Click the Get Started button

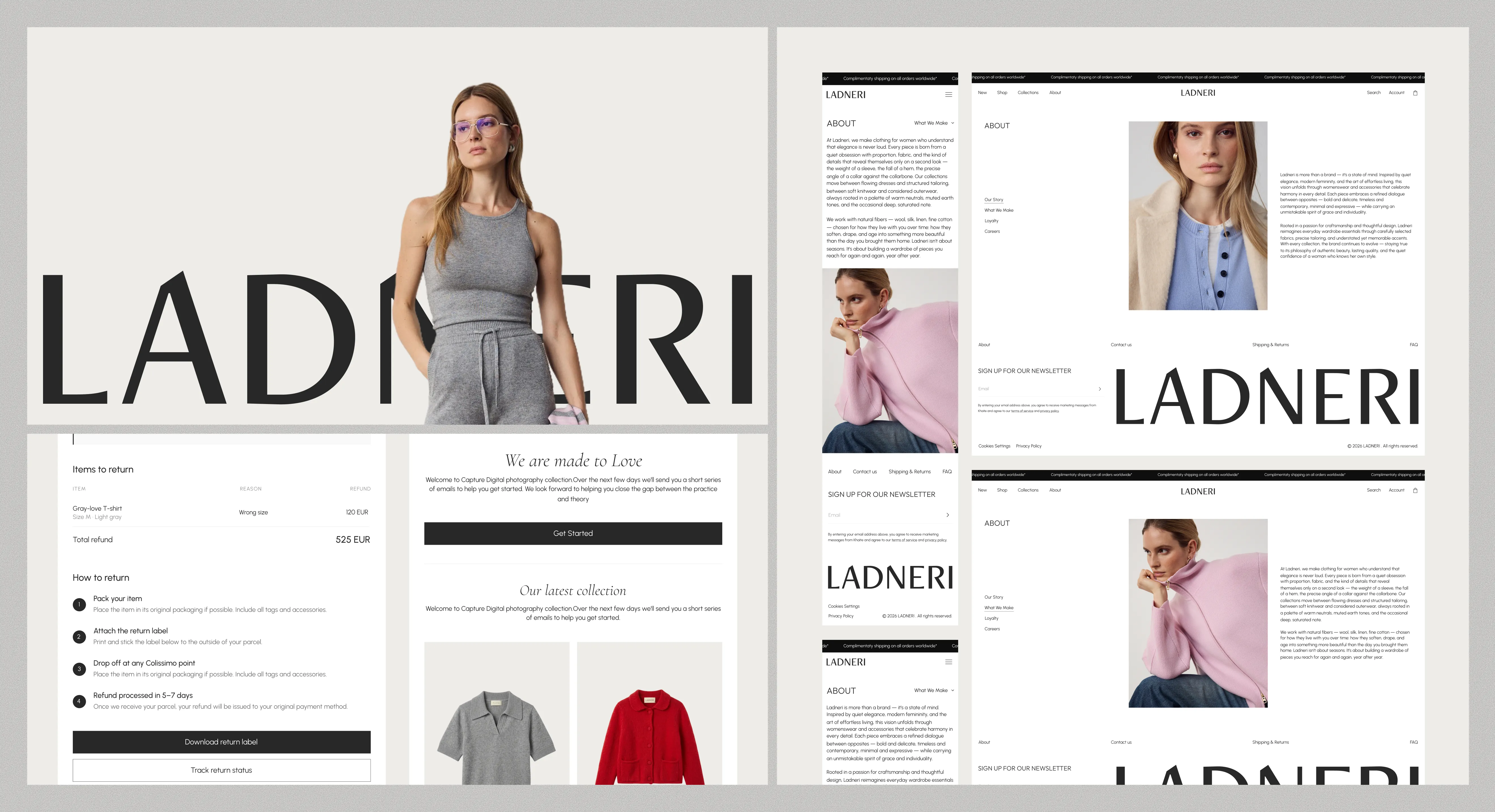coord(573,533)
